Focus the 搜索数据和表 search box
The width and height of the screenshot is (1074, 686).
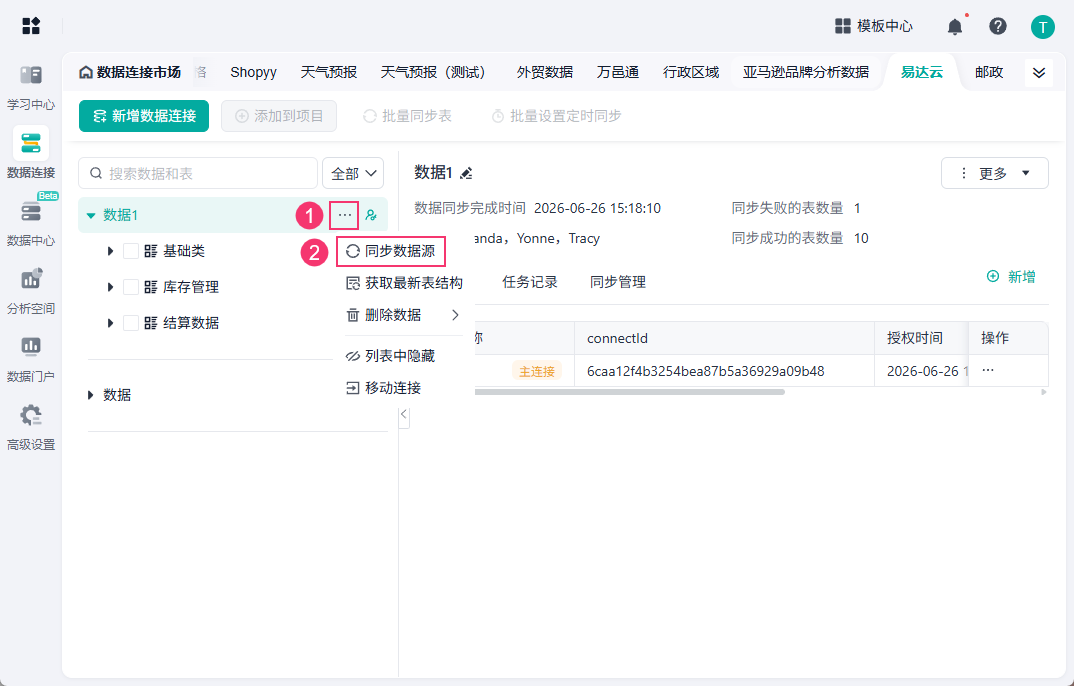click(x=198, y=173)
